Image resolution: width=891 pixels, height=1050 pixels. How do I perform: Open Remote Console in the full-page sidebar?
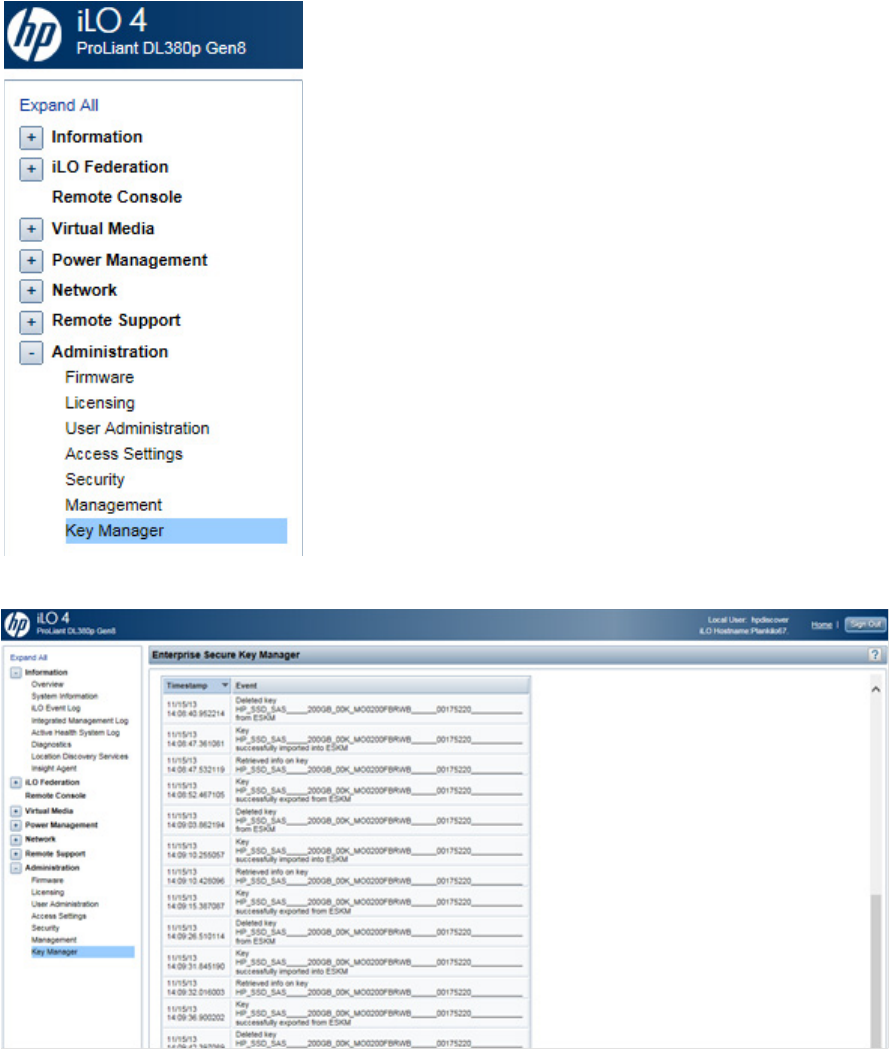[x=56, y=796]
